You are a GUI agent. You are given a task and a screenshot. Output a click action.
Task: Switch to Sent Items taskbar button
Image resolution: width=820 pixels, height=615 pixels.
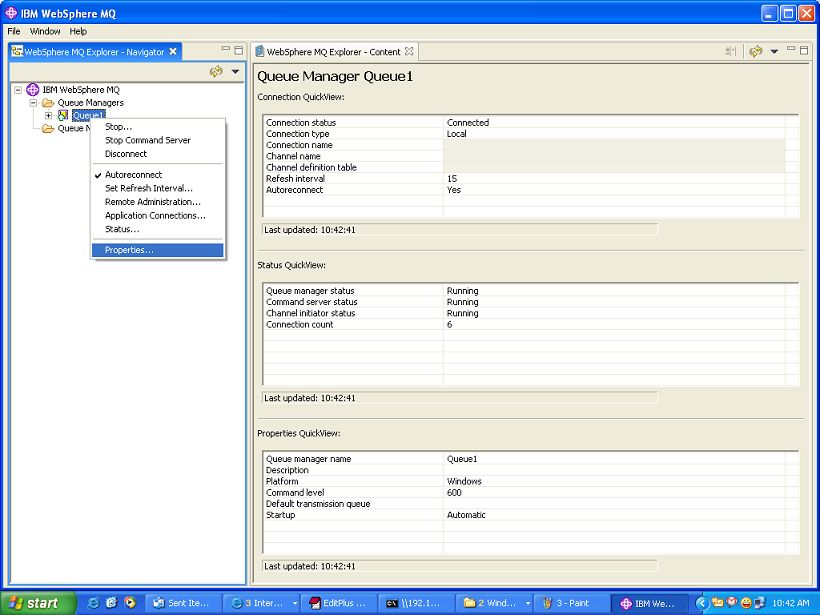pos(183,603)
